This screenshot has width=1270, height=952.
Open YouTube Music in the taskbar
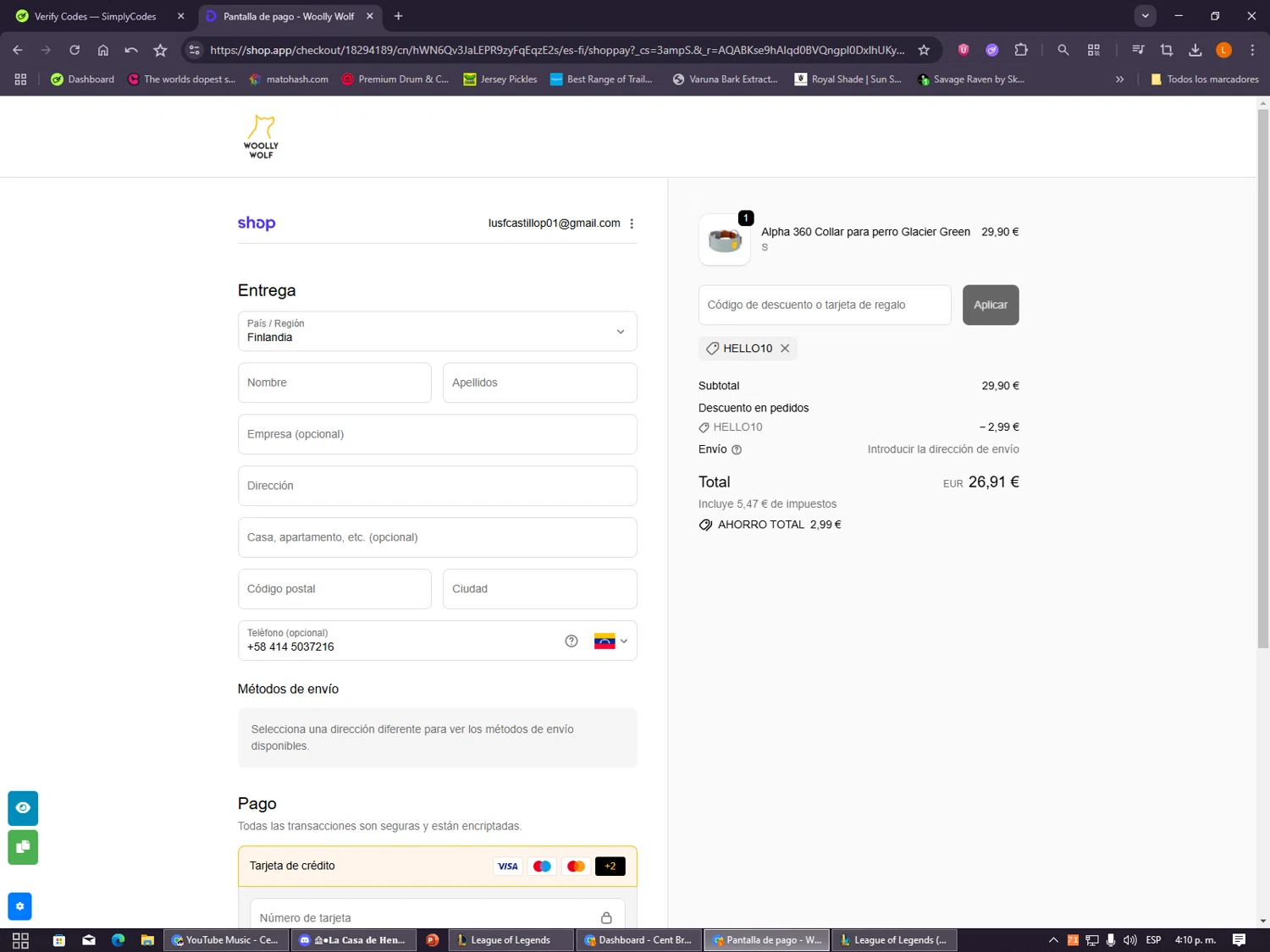225,940
